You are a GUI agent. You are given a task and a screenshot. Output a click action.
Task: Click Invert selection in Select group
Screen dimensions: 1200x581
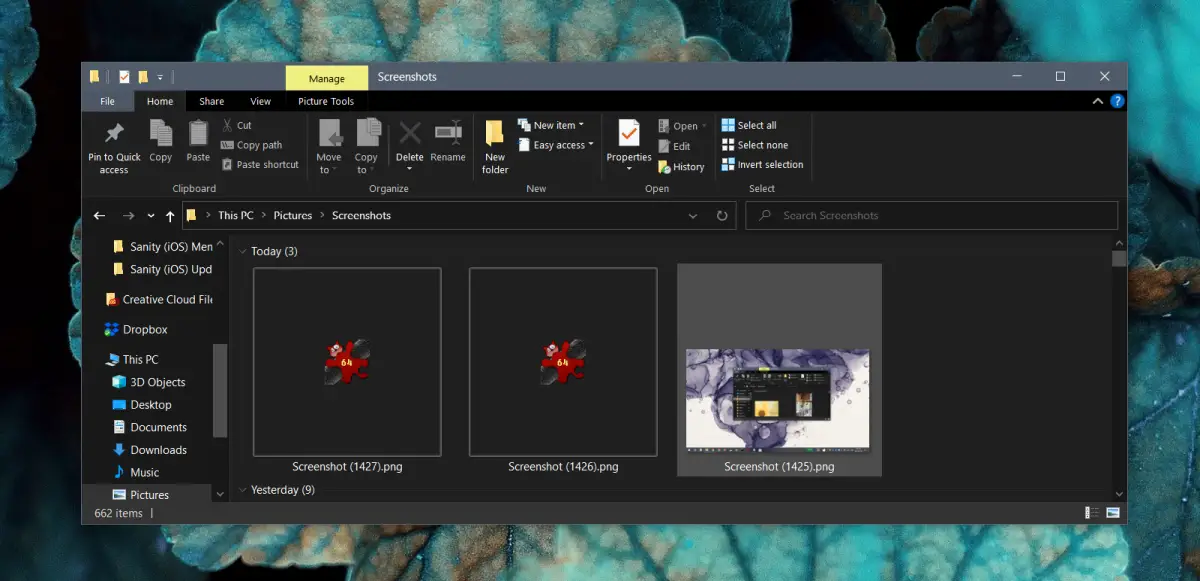coord(762,165)
